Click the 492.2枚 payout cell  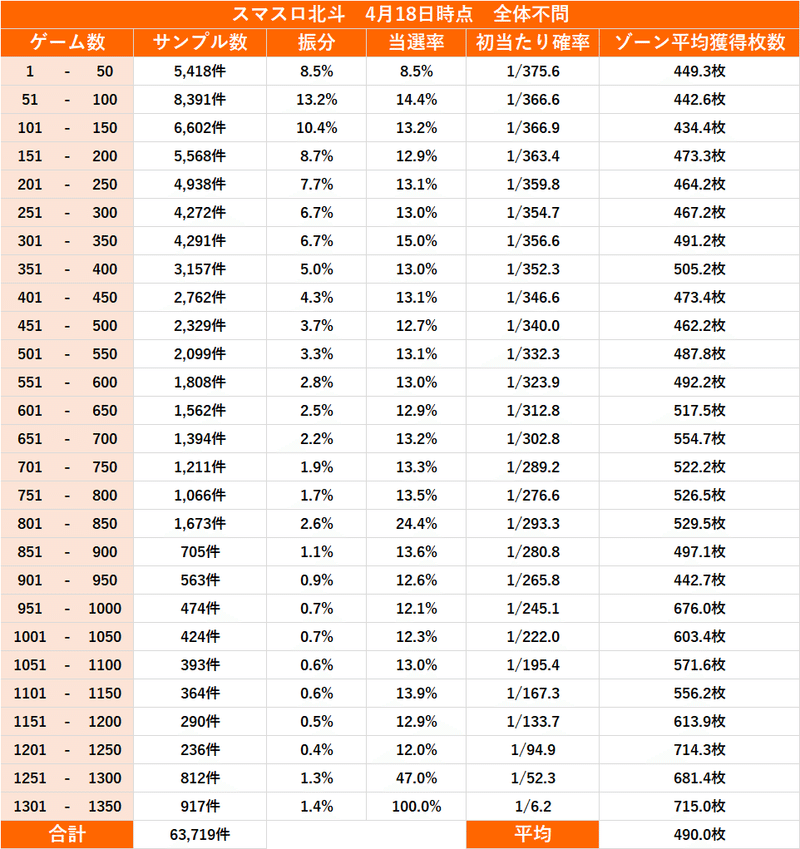pos(699,382)
